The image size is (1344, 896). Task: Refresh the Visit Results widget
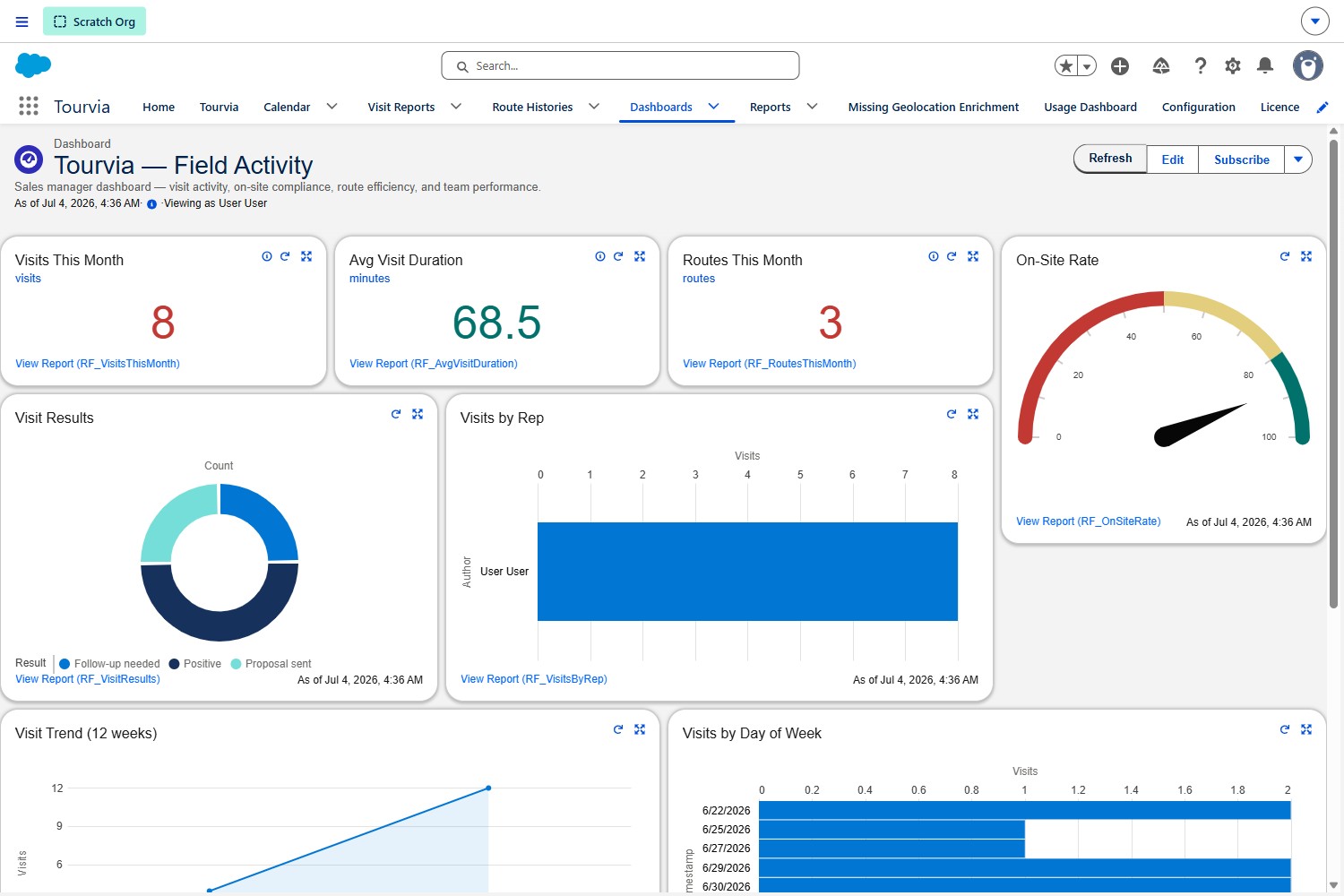pos(396,414)
